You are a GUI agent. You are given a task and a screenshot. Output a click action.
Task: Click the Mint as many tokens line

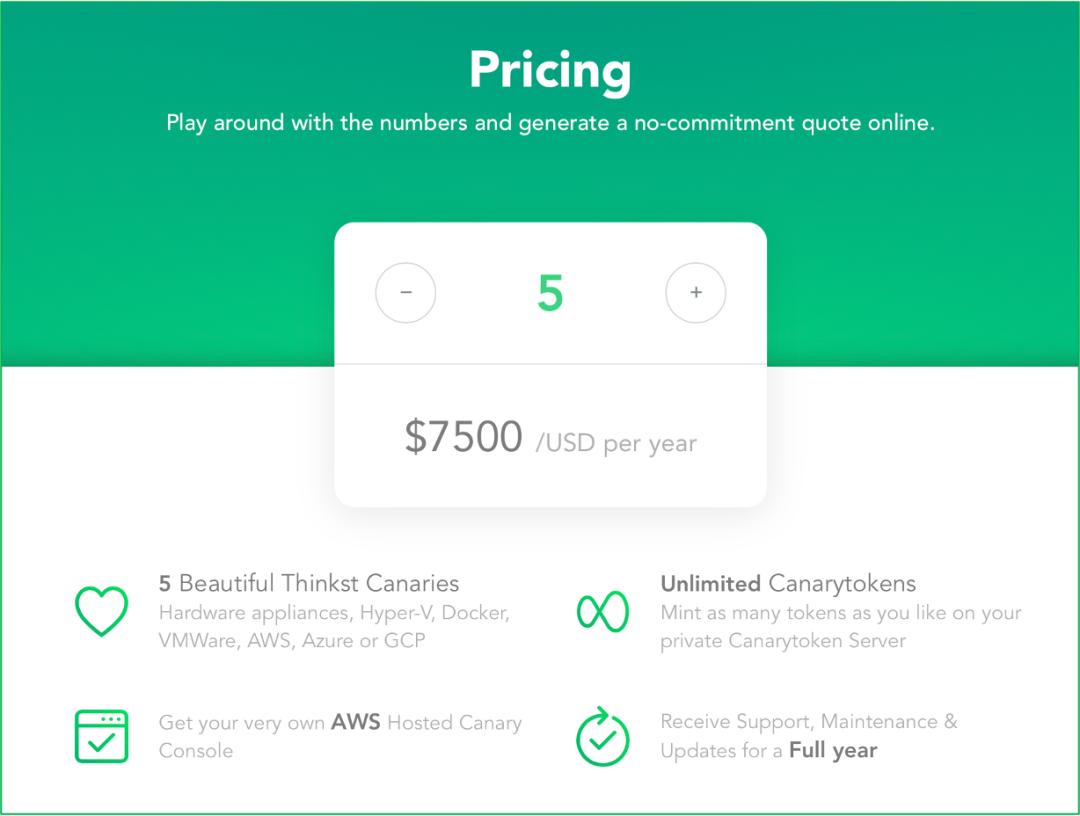(x=840, y=613)
